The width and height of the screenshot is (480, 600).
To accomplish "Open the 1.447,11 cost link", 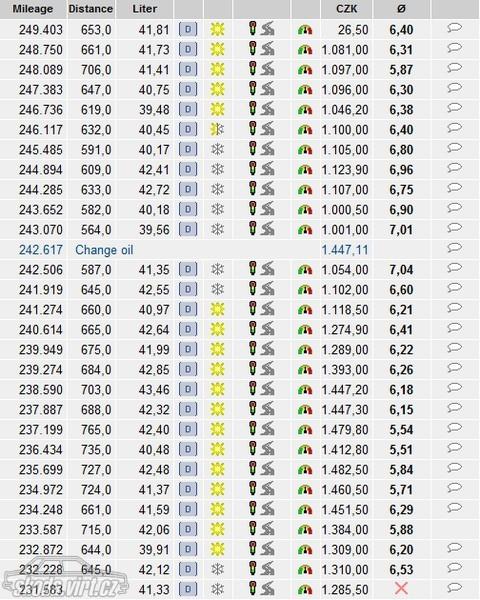I will click(345, 250).
